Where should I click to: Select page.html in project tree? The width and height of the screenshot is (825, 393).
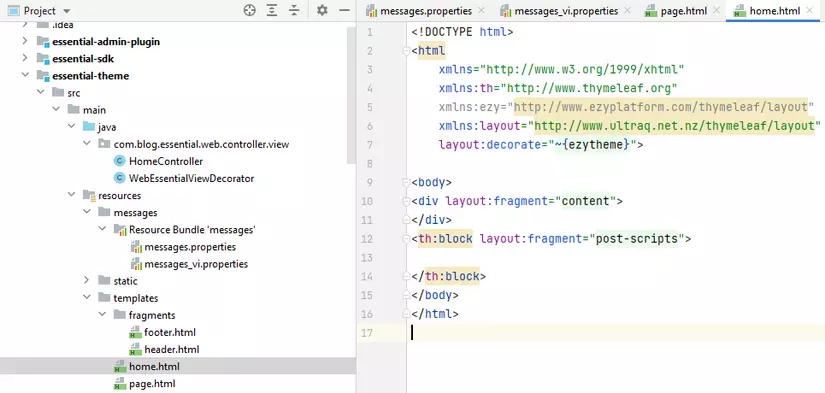coord(152,384)
